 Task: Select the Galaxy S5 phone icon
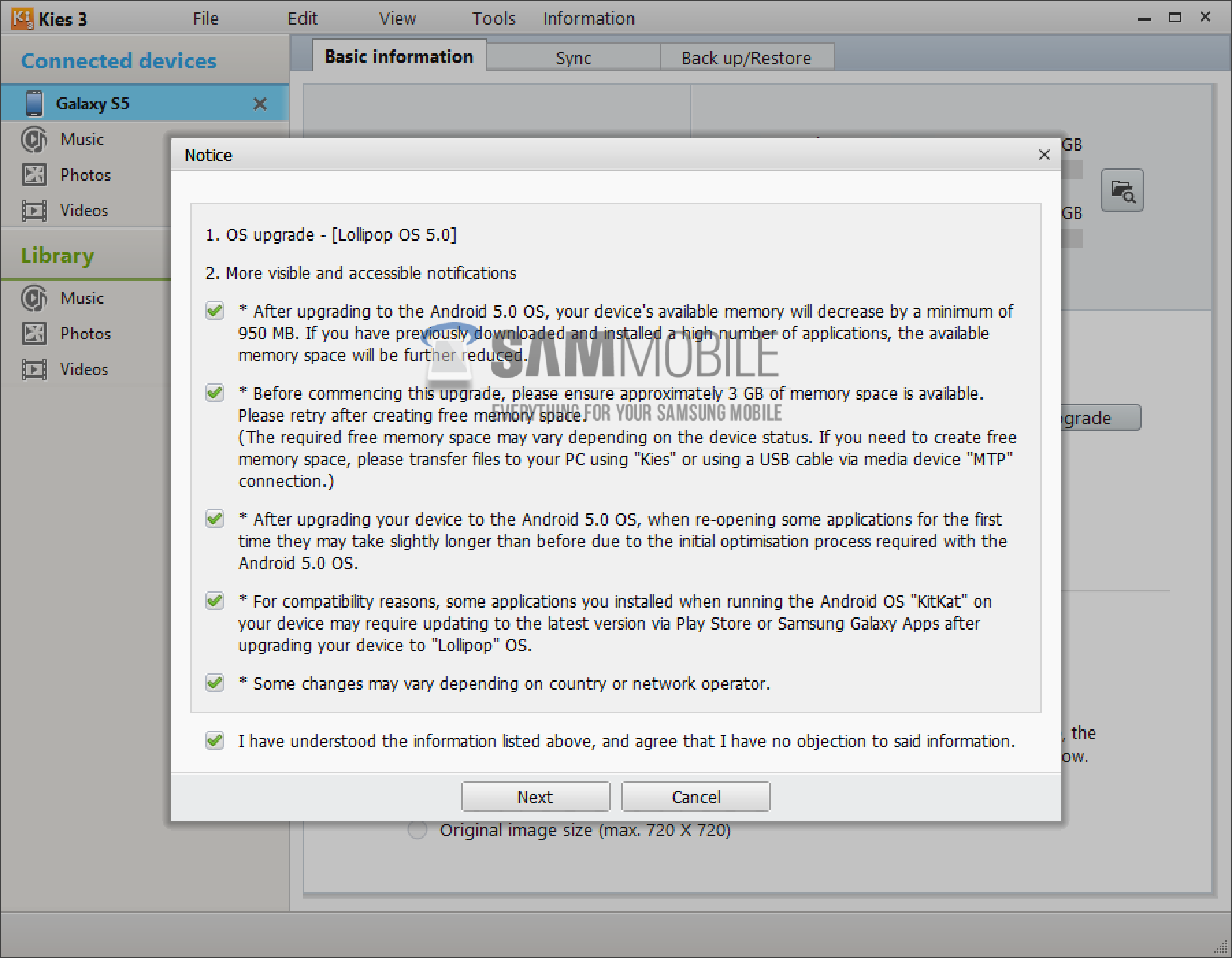tap(34, 103)
